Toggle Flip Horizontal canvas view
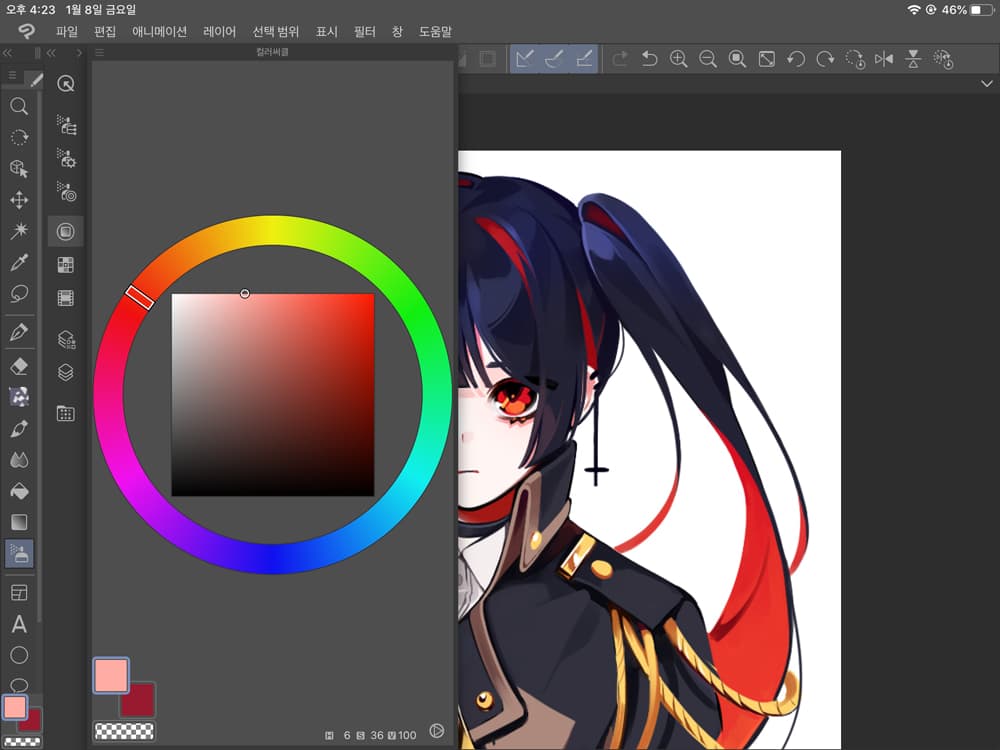Screen dimensions: 1000x750 [884, 59]
